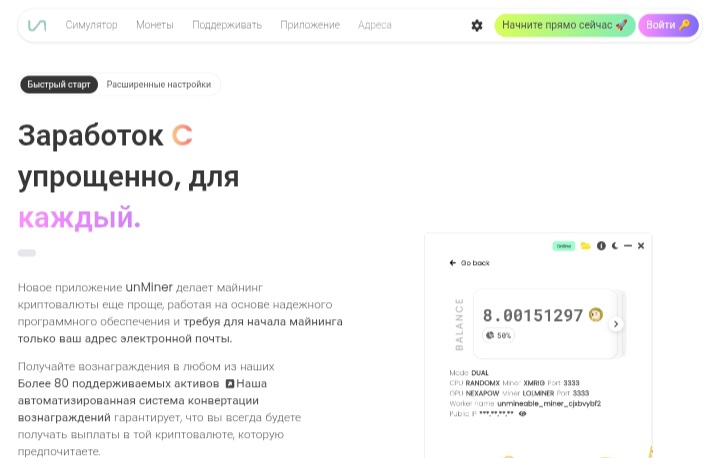Open settings via the gear icon
Image resolution: width=720 pixels, height=458 pixels.
[x=477, y=25]
